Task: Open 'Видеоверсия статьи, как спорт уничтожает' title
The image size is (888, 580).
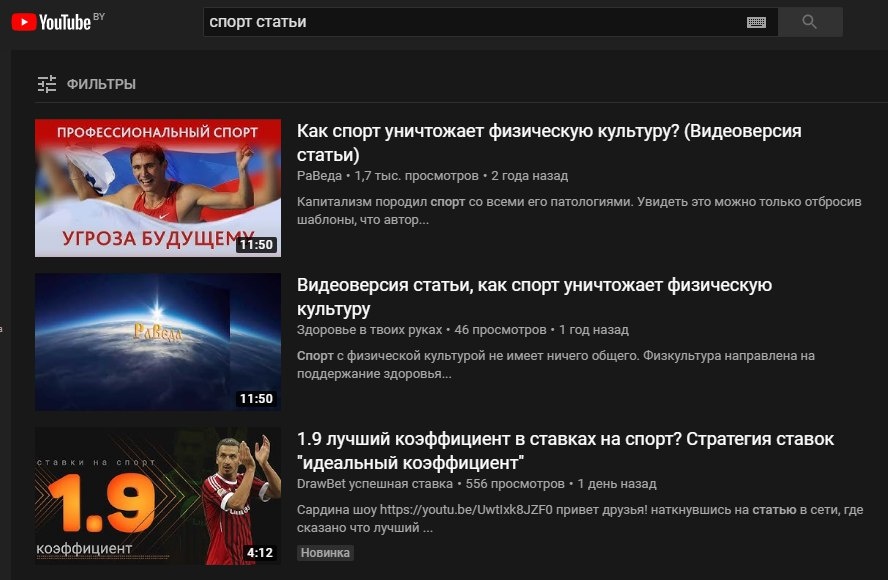Action: coord(534,297)
